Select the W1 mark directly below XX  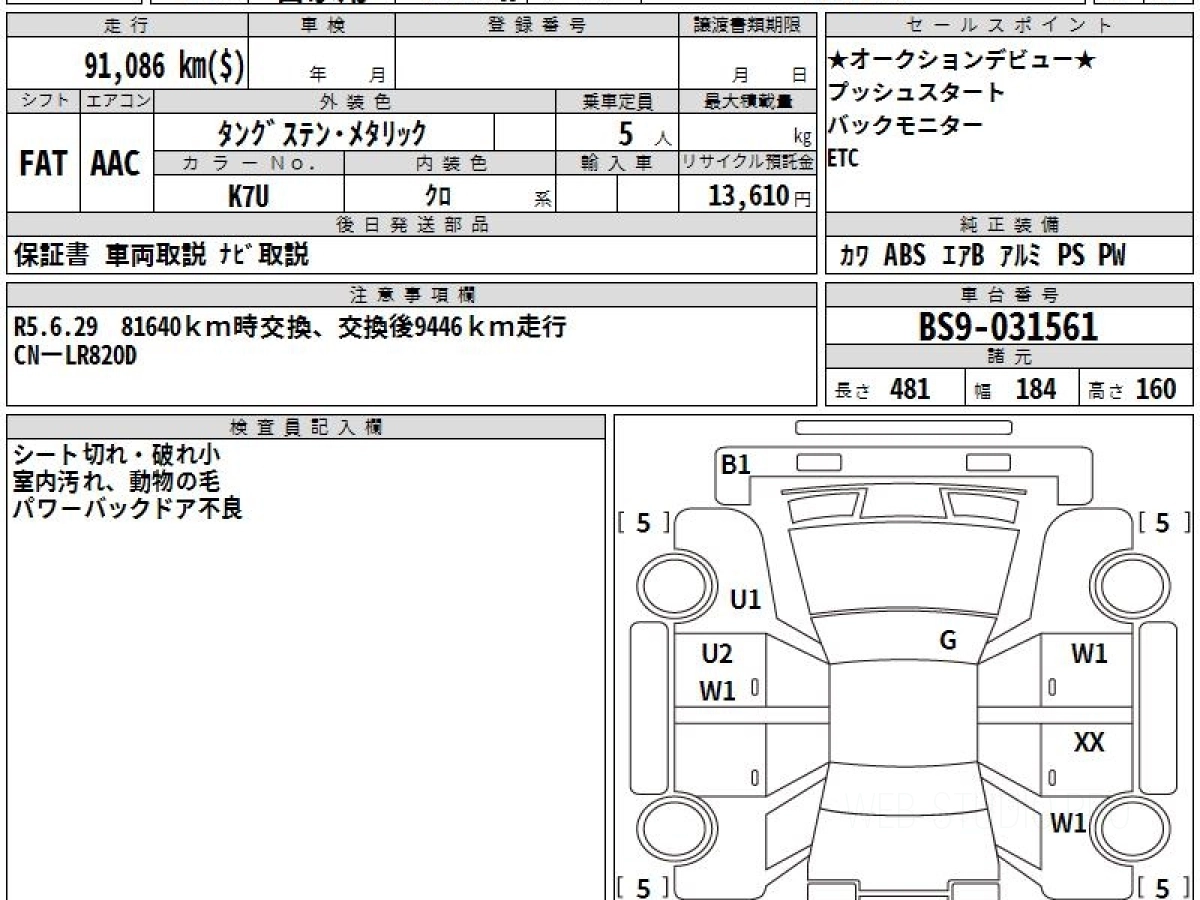point(1068,824)
